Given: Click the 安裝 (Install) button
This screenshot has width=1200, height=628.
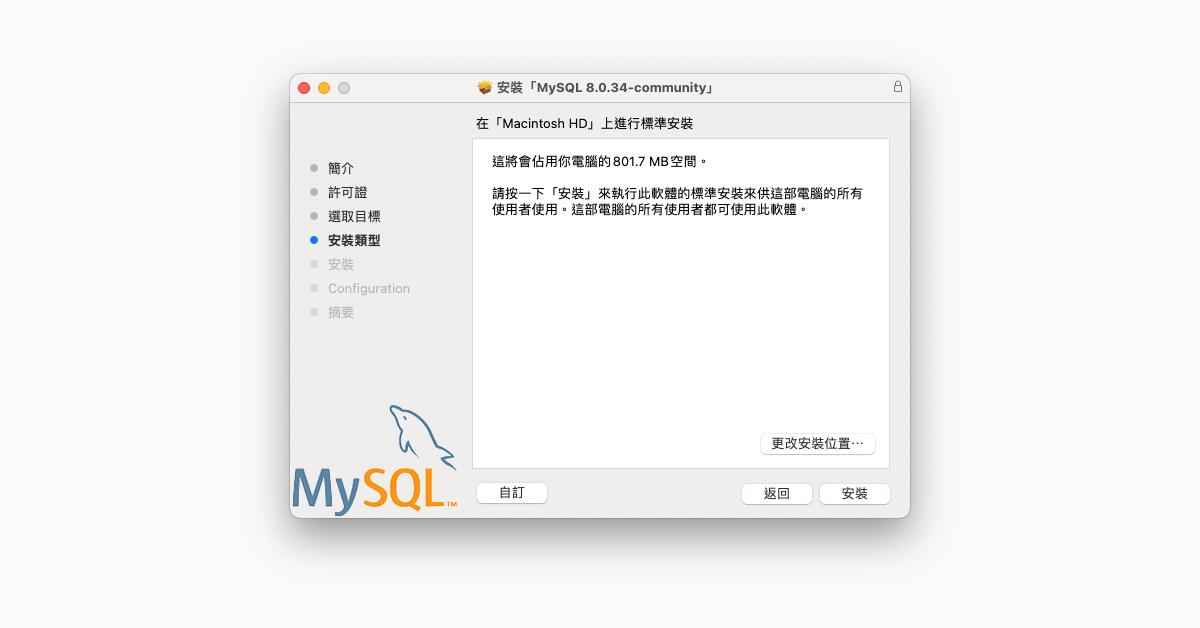Looking at the screenshot, I should 854,493.
